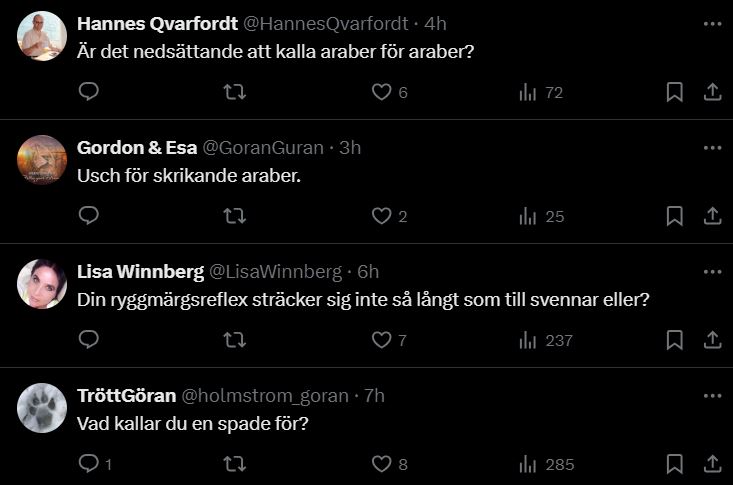Reply to TröttGöran's spade tweet

88,464
